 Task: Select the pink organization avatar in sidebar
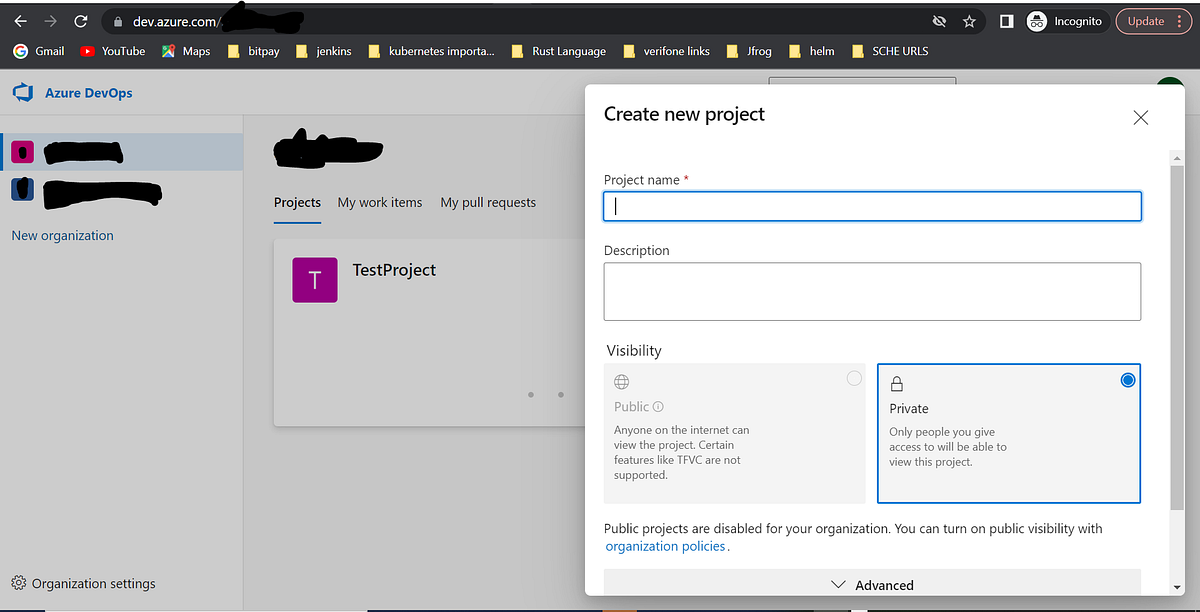[22, 151]
